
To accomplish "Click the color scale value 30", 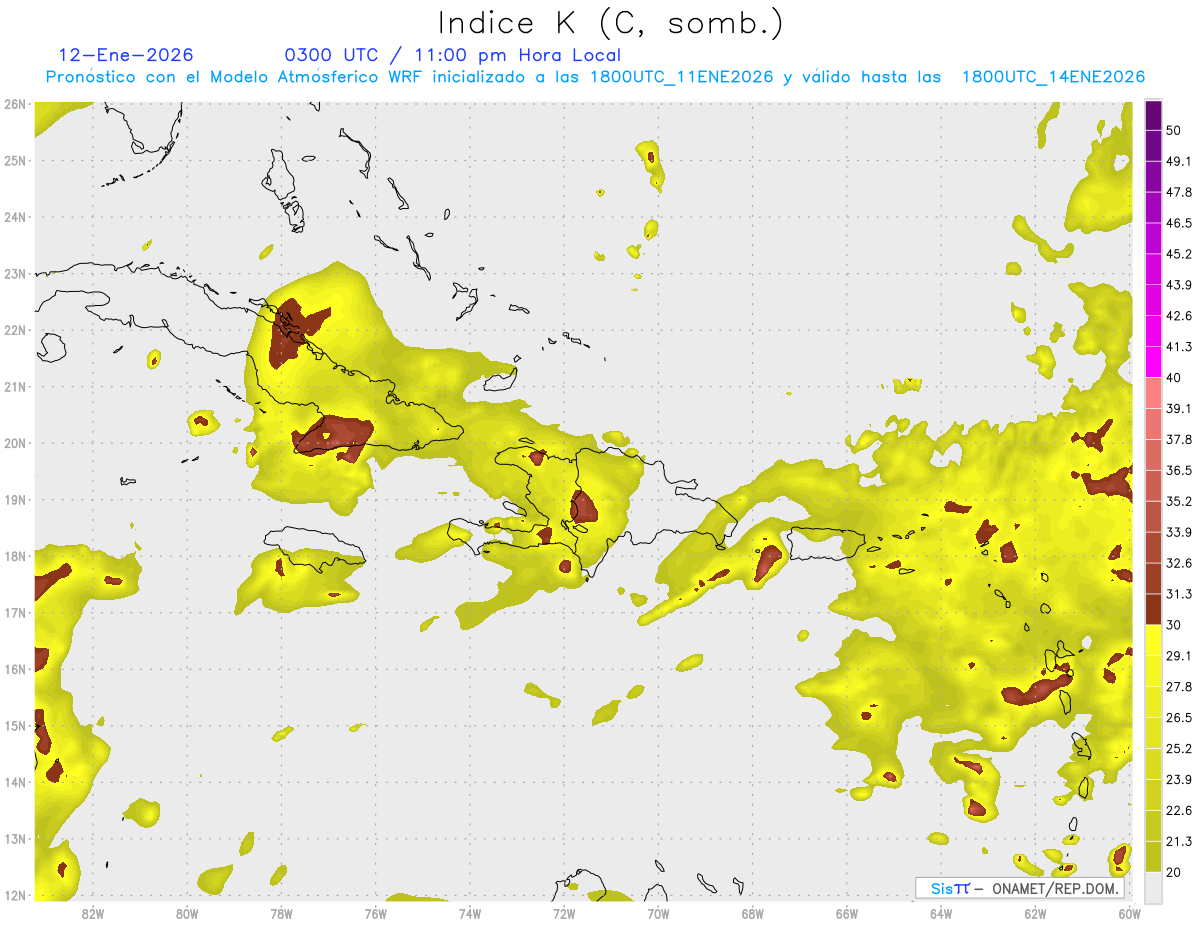I will tap(1174, 625).
